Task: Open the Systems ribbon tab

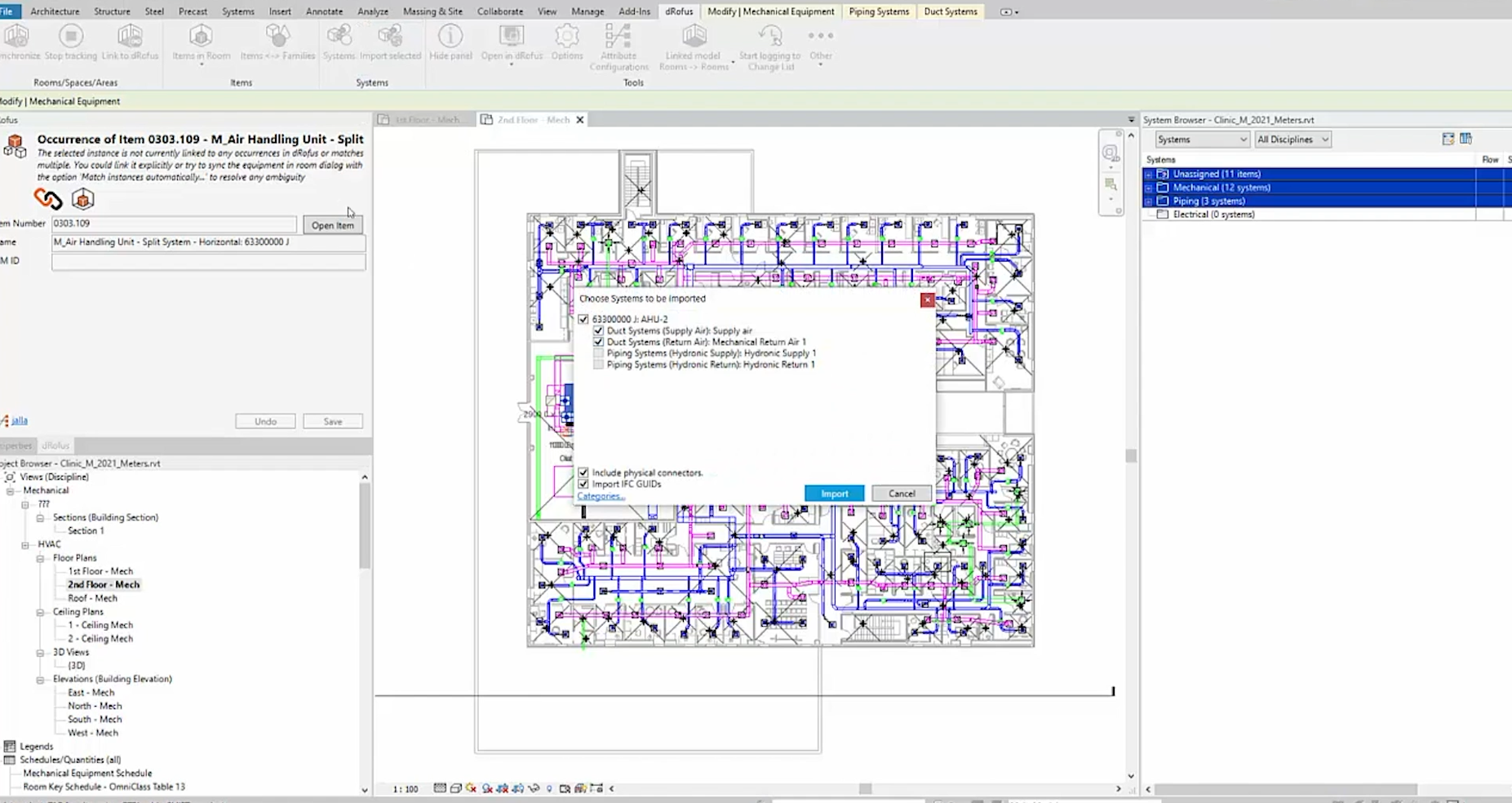Action: tap(238, 11)
